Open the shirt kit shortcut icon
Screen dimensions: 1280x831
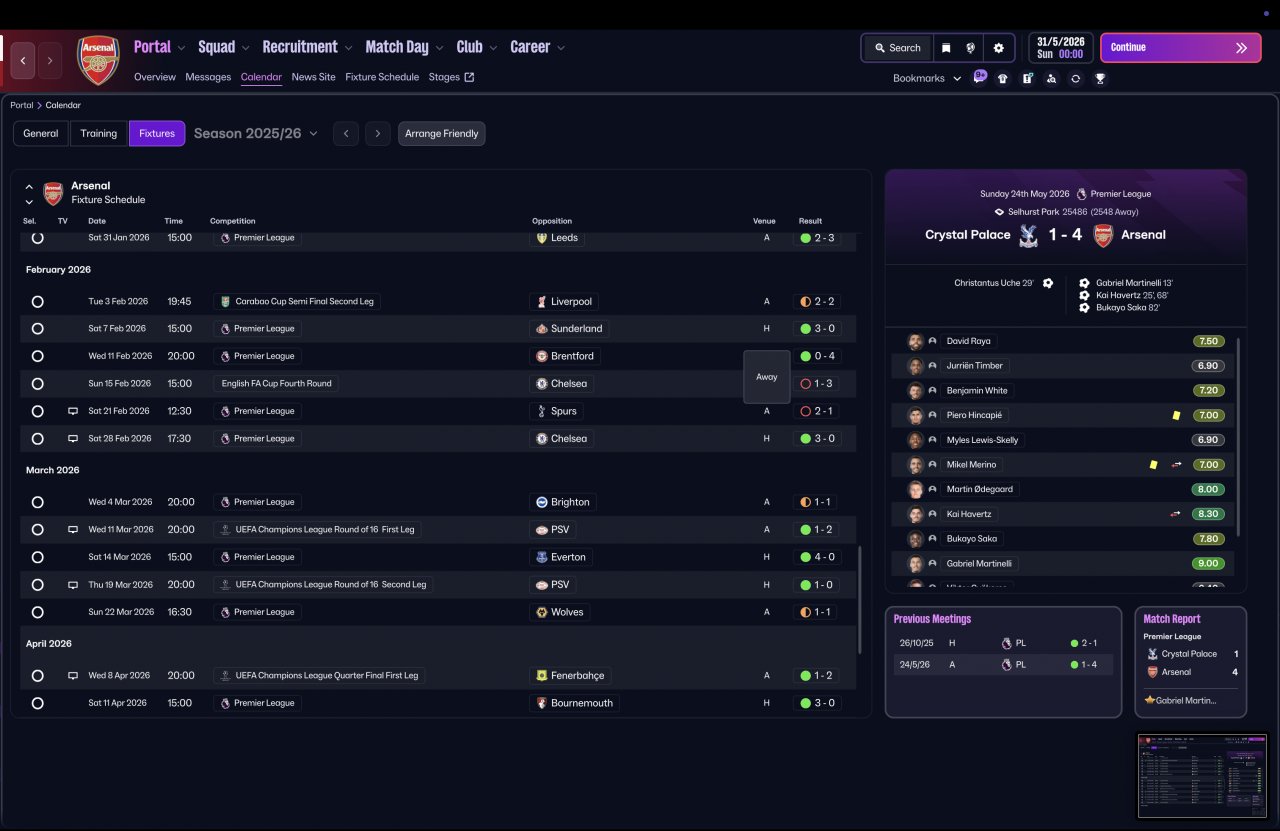[x=1003, y=78]
